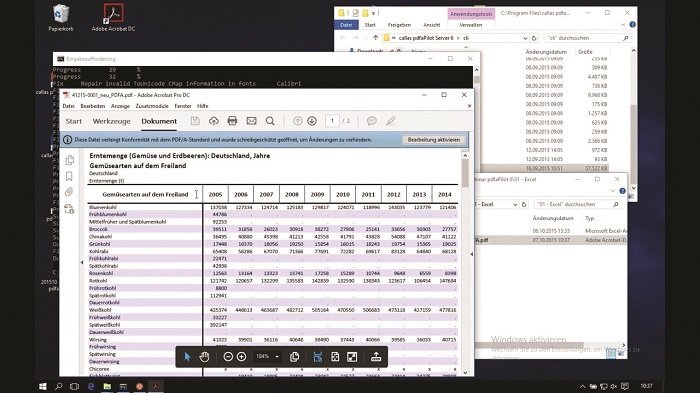700x393 pixels.
Task: Click the page number input field
Action: click(332, 121)
